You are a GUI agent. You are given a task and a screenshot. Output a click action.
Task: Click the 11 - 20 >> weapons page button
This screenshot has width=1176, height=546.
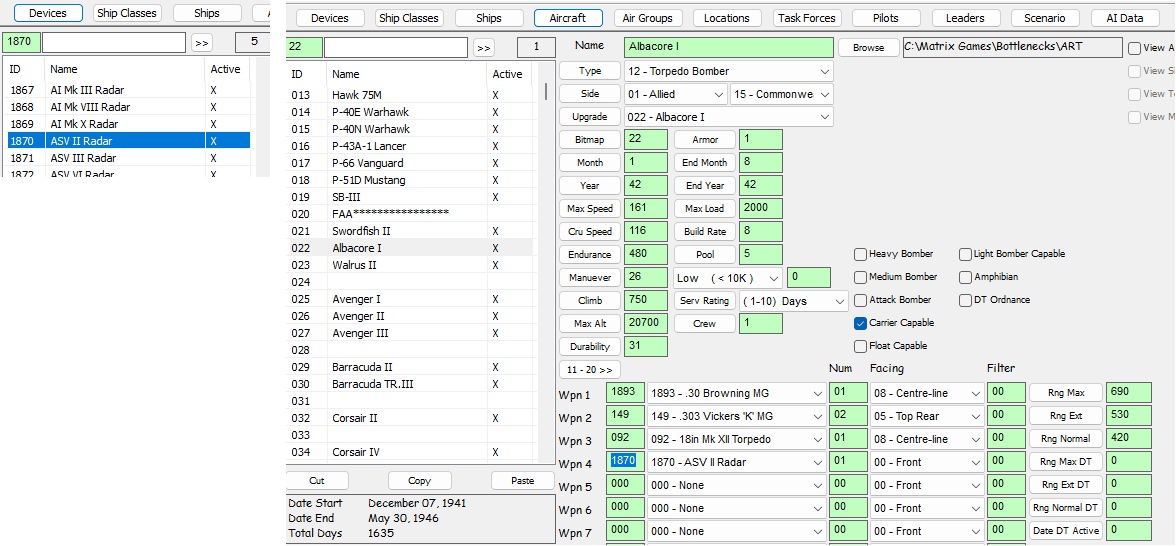[x=590, y=370]
